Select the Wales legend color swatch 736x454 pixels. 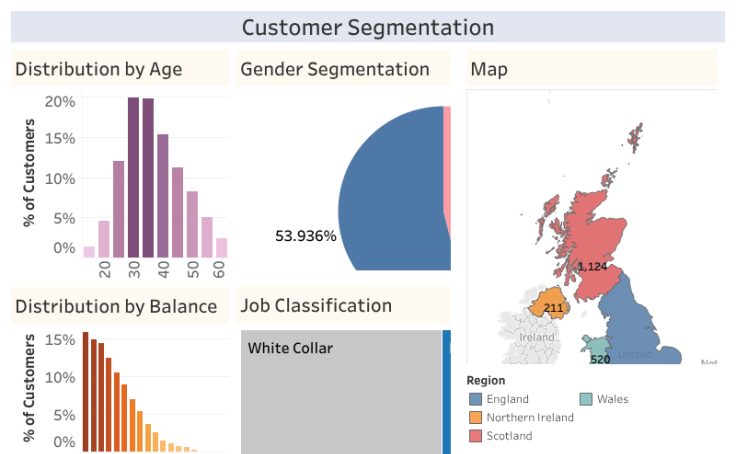point(586,399)
